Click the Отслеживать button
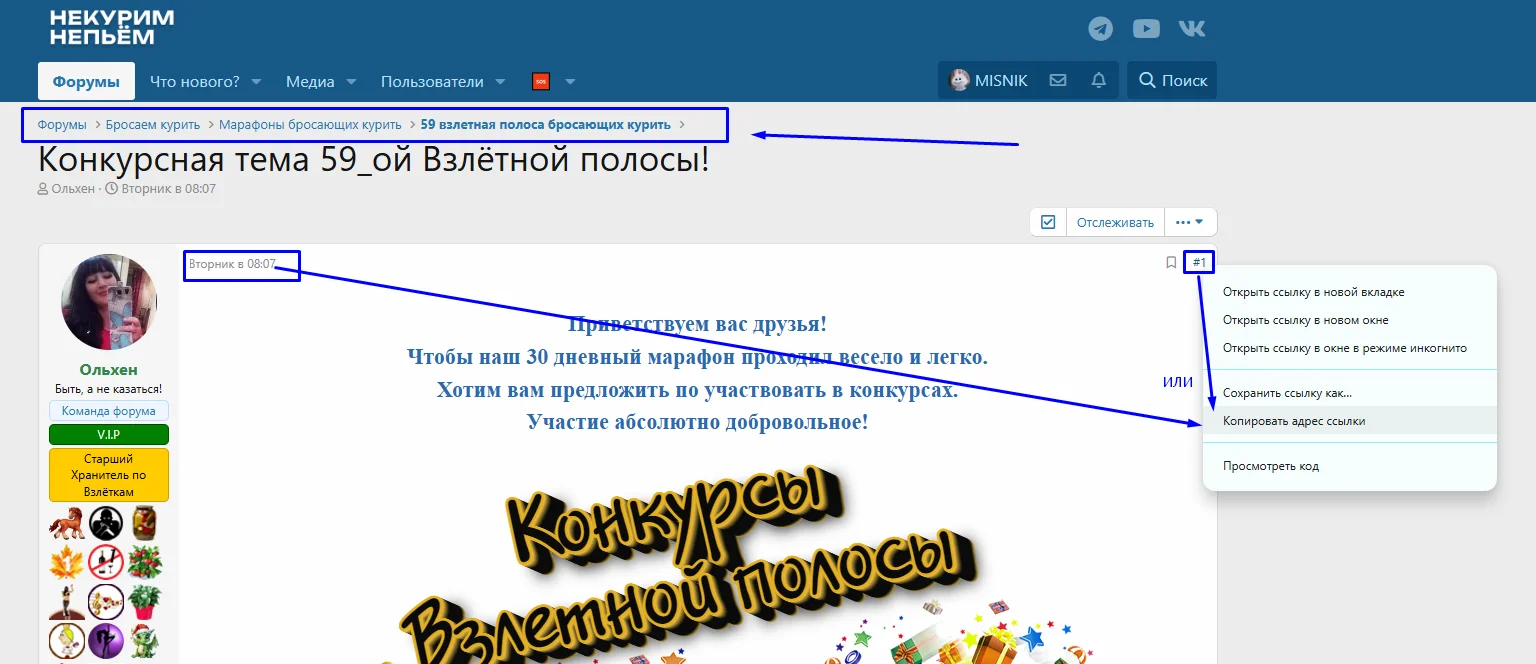The image size is (1536, 664). pos(1115,221)
